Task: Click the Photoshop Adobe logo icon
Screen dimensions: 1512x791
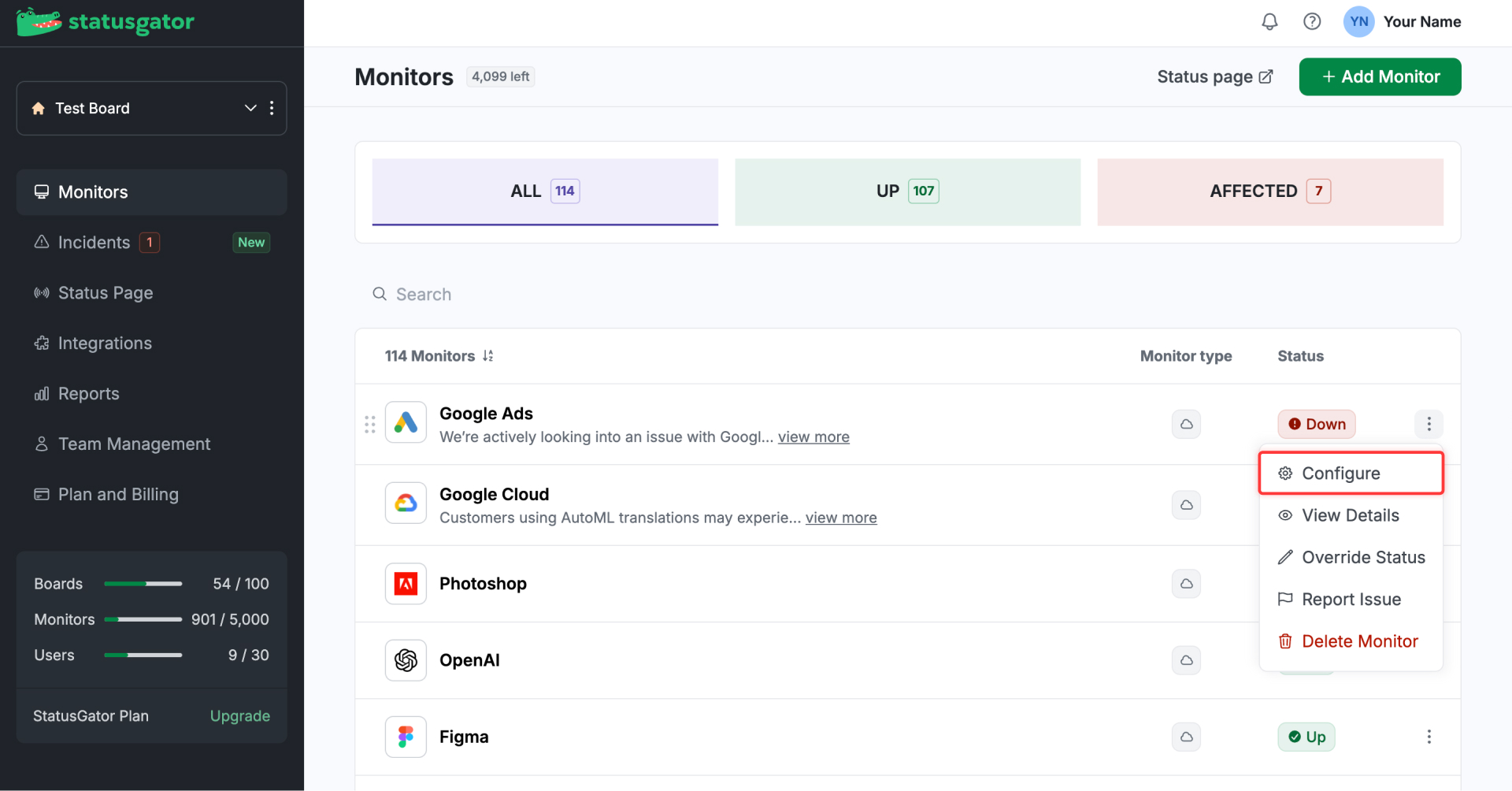Action: pyautogui.click(x=406, y=584)
